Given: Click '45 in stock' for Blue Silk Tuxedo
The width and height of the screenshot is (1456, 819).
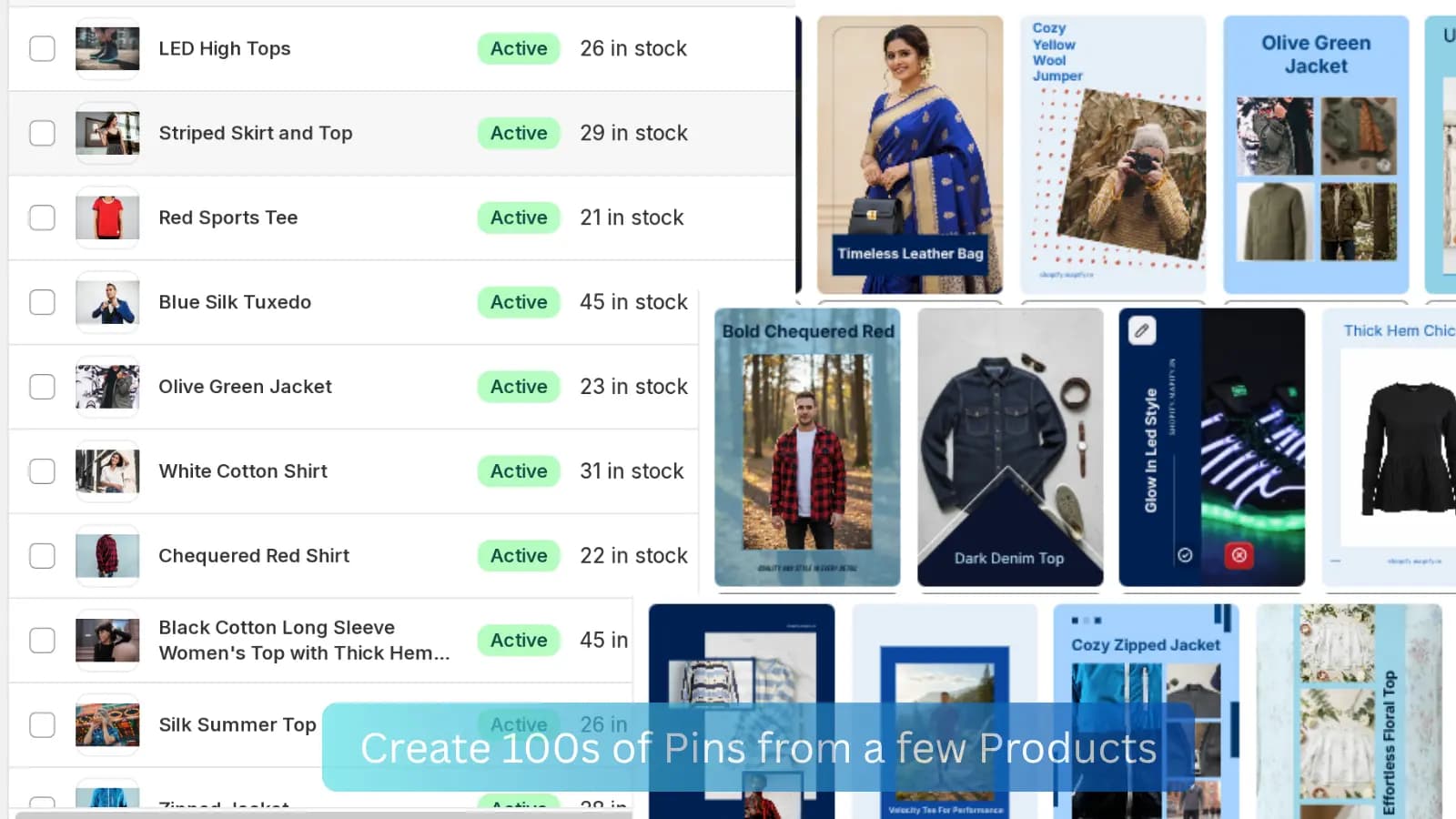Looking at the screenshot, I should pos(633,302).
